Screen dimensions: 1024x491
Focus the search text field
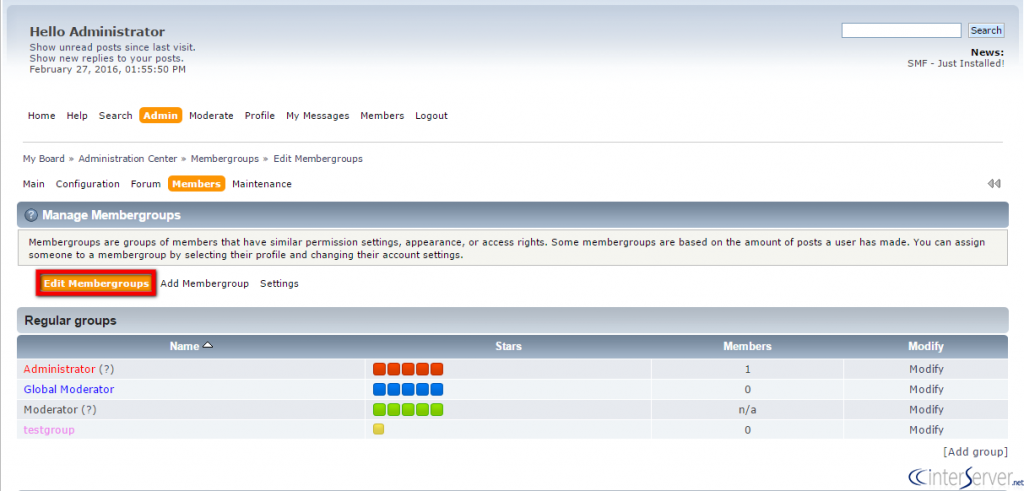pos(901,31)
